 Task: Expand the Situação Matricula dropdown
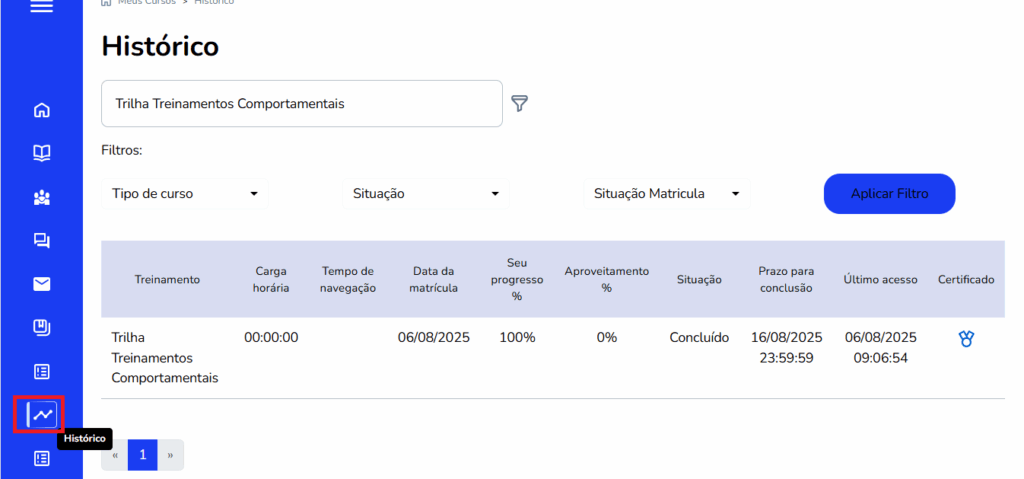[x=666, y=193]
